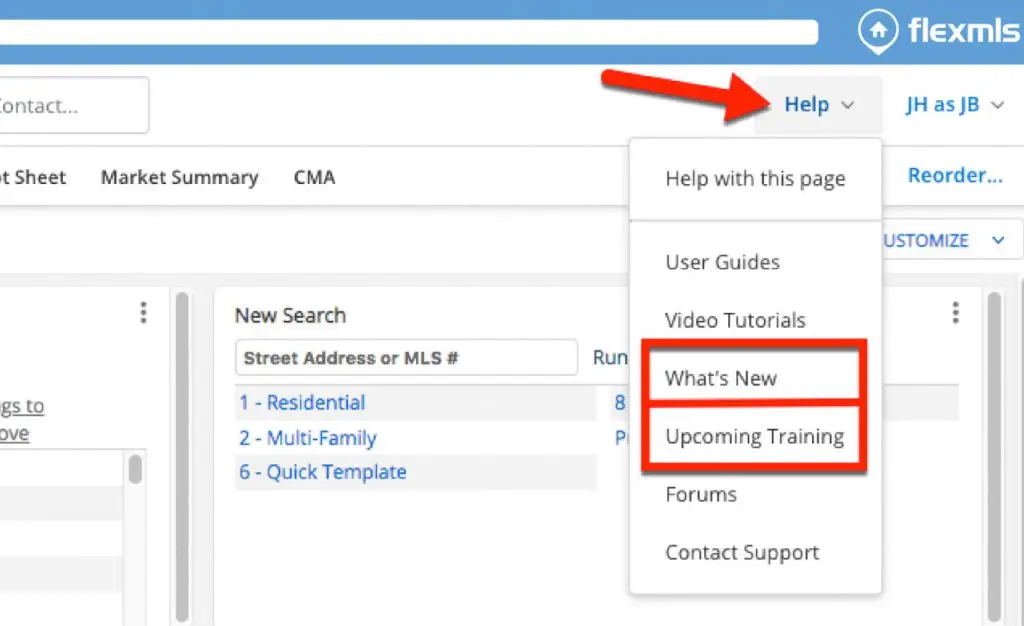Open the New Search panel kebab menu
The width and height of the screenshot is (1024, 626).
point(955,313)
